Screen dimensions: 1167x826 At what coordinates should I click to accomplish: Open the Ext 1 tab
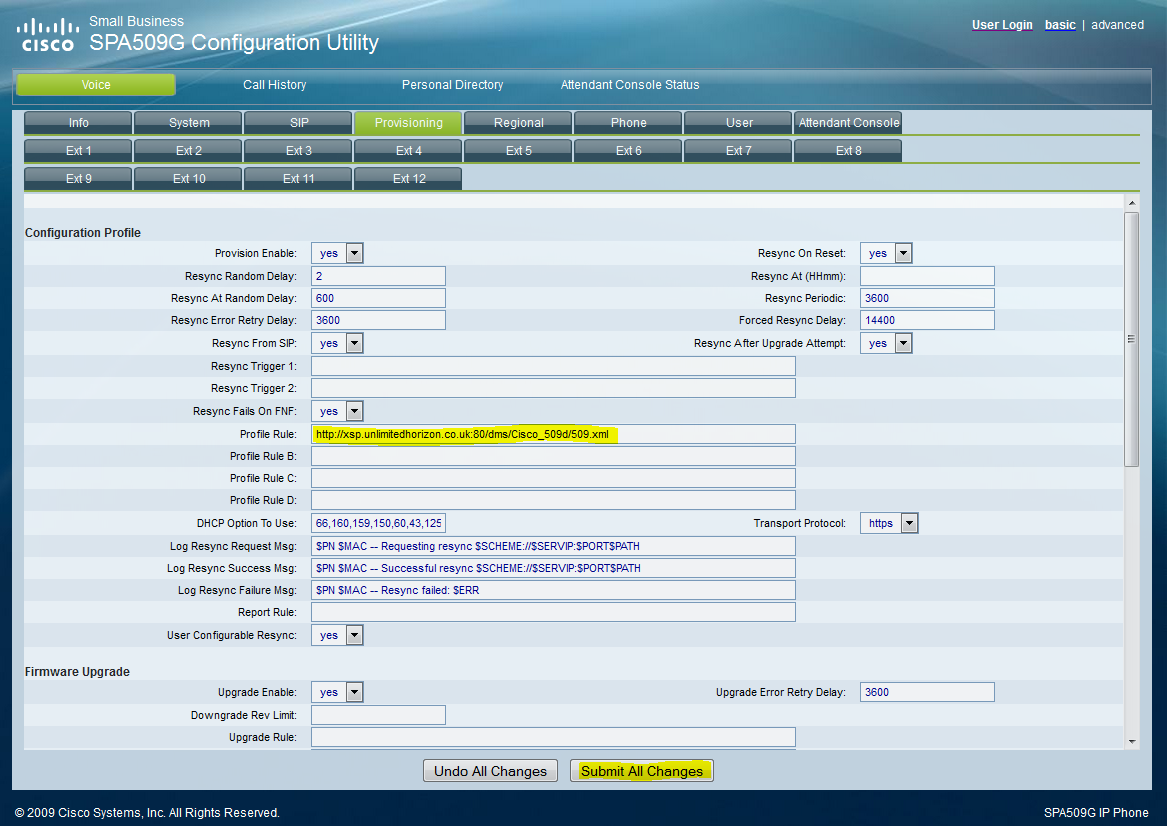[78, 150]
